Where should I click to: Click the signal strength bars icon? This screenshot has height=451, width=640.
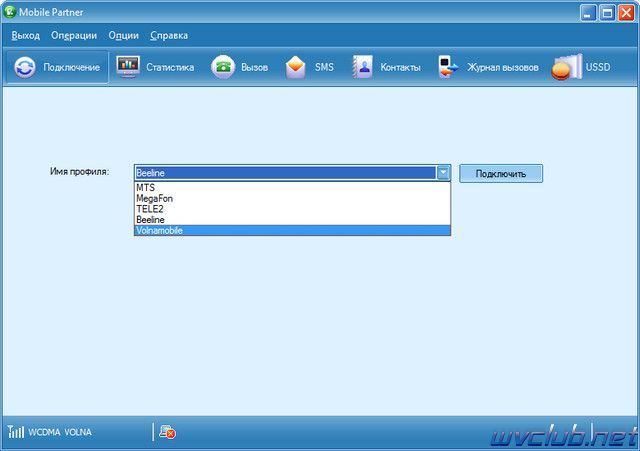[x=16, y=431]
